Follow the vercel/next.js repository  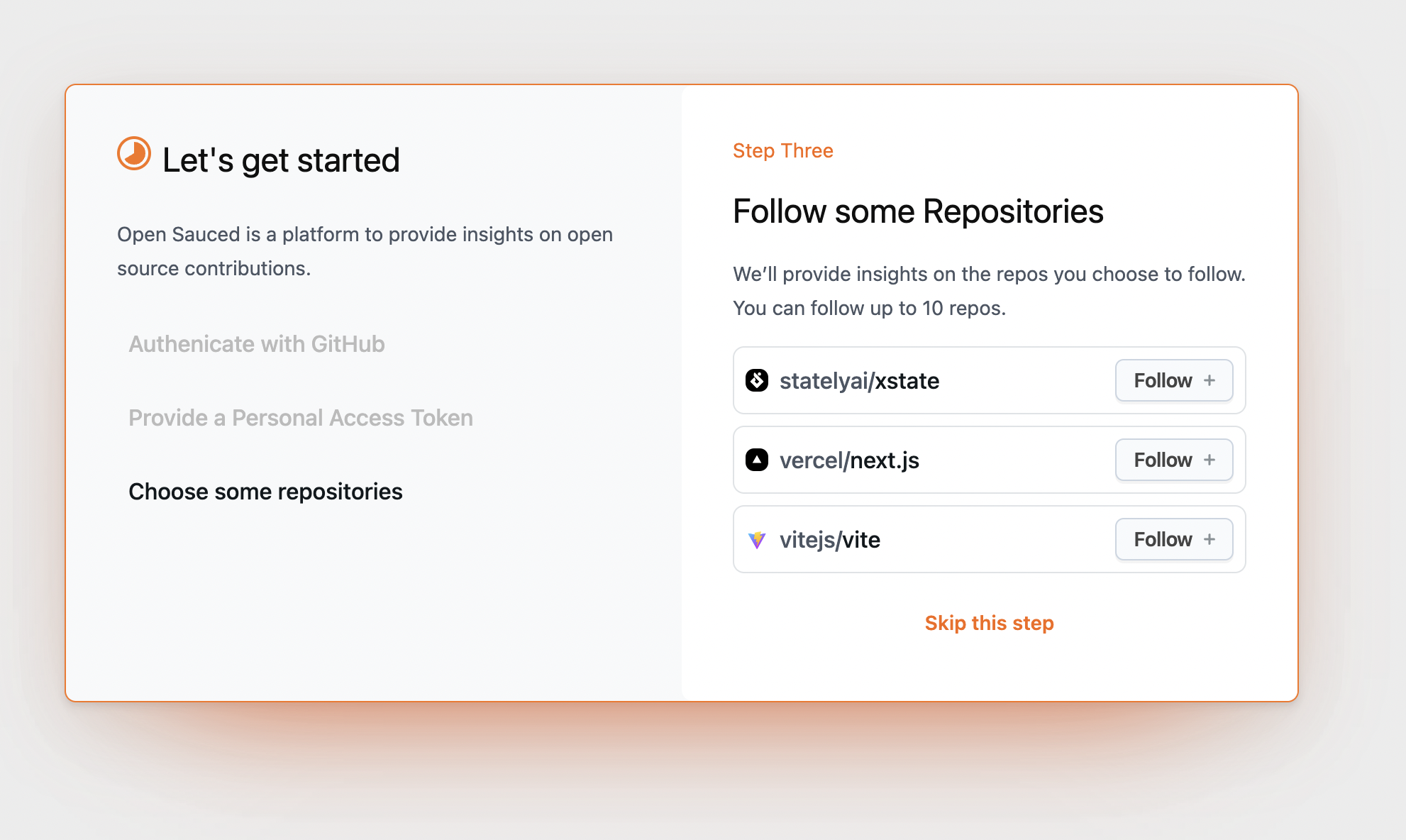[x=1173, y=460]
